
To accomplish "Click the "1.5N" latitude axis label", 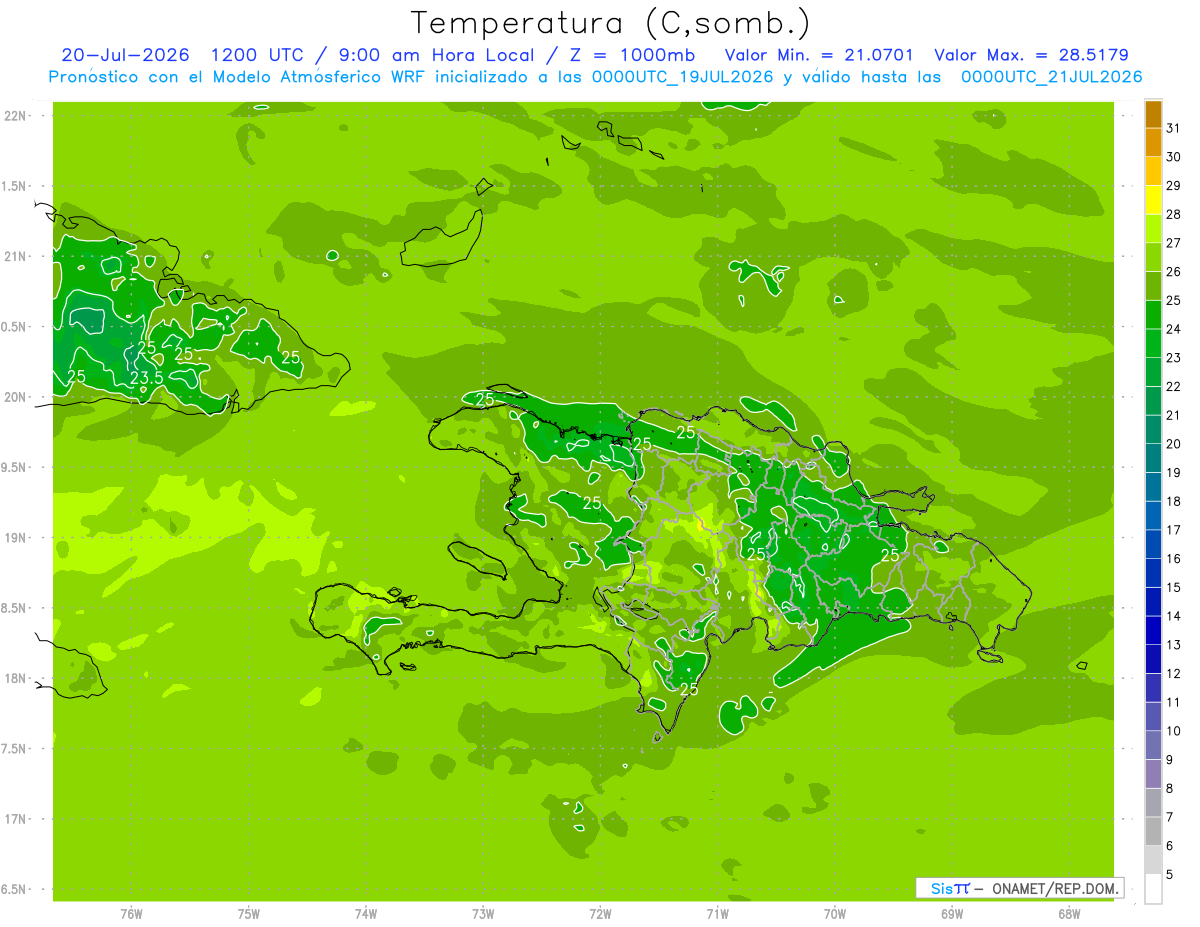I will point(15,186).
